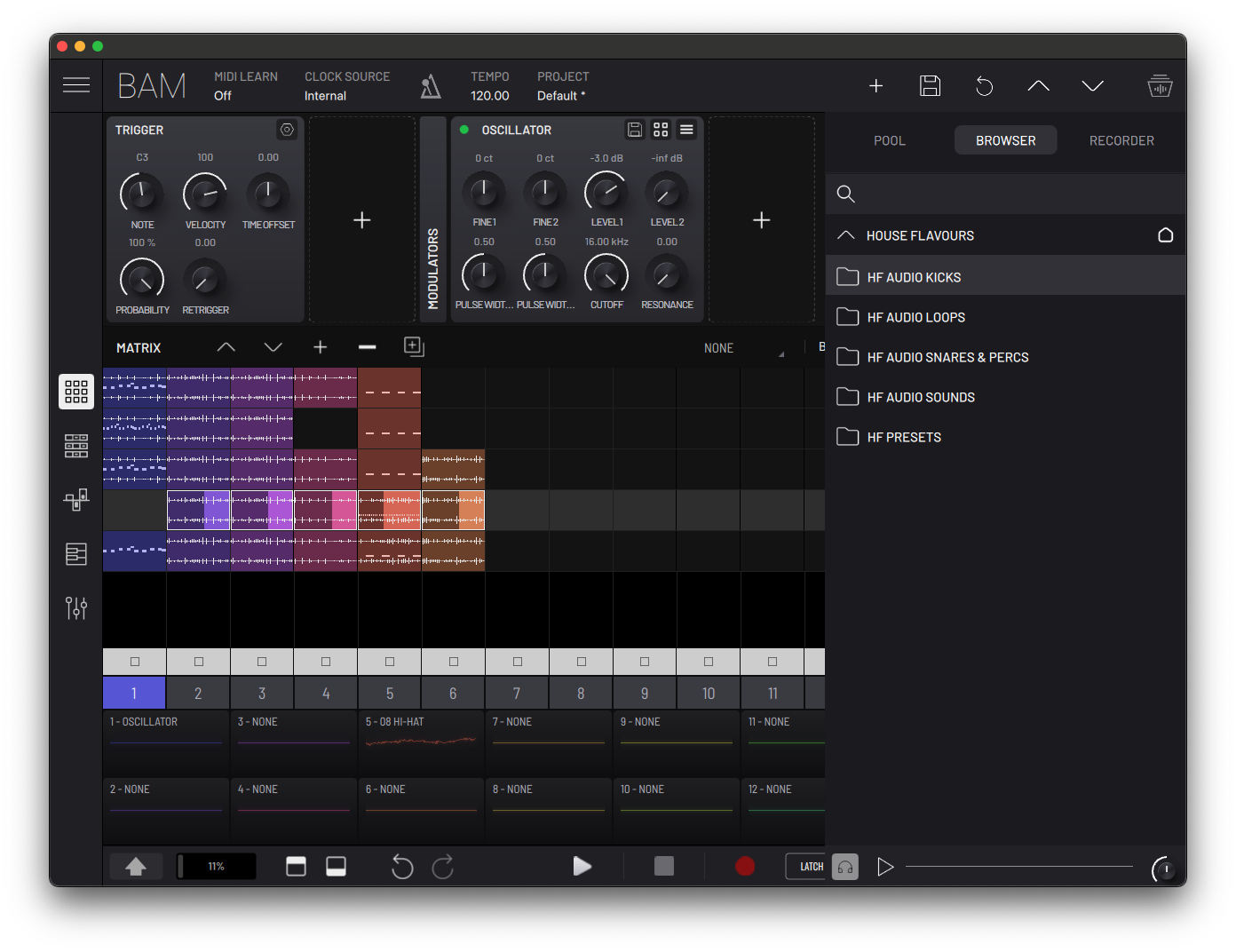Open the hamburger main menu
The image size is (1236, 952).
pyautogui.click(x=76, y=85)
